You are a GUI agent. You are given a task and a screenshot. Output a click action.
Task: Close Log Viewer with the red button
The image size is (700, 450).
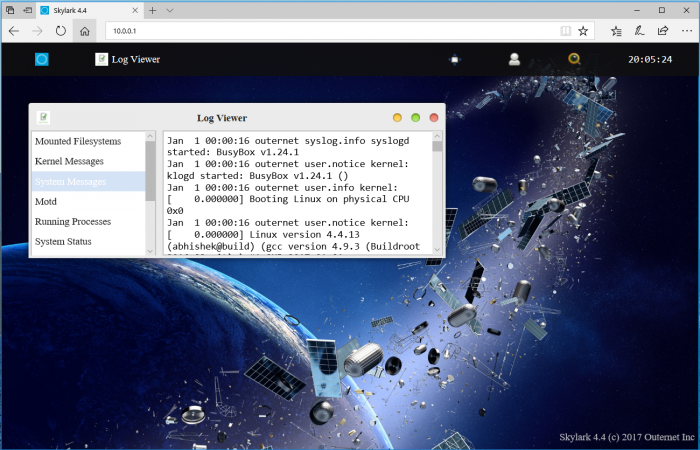click(x=434, y=117)
